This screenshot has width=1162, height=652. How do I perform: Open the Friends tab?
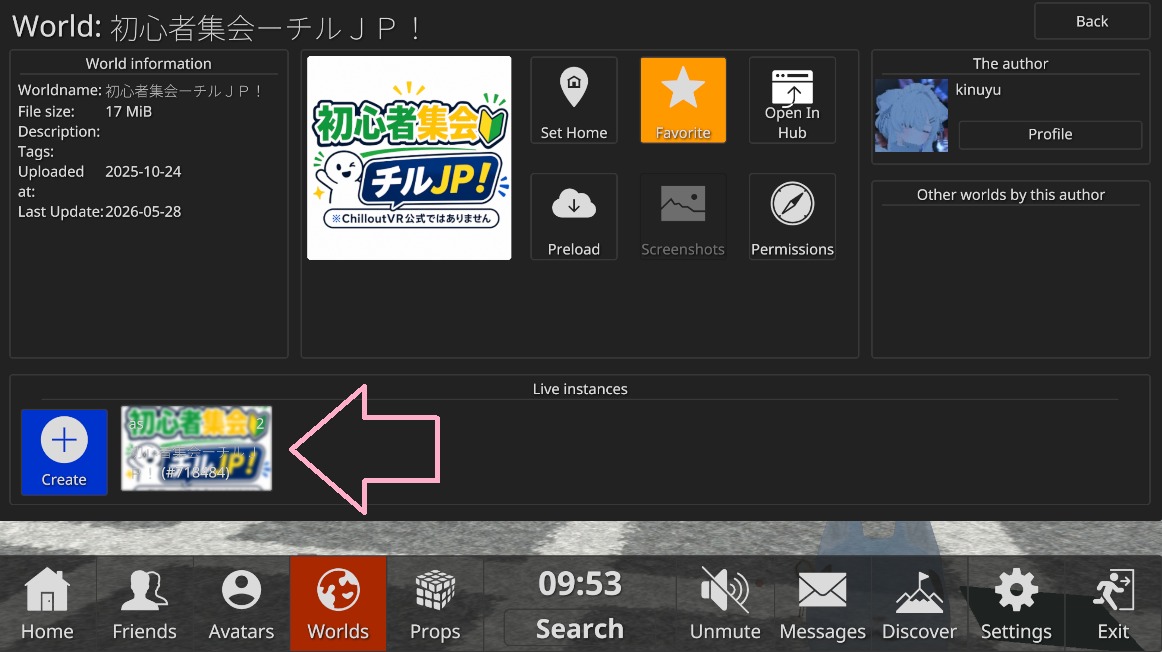pos(145,604)
